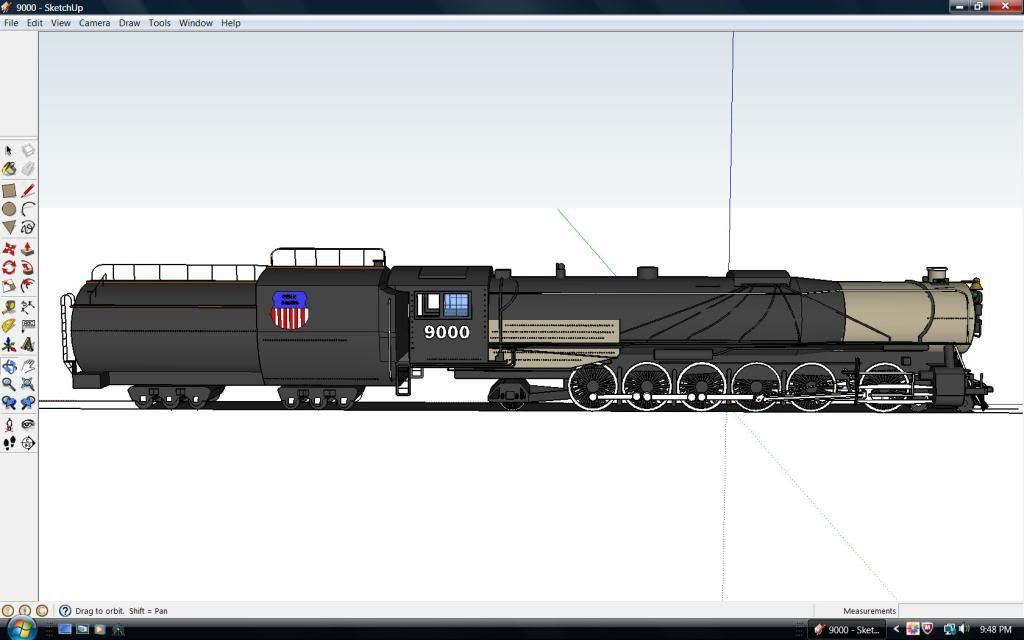Viewport: 1024px width, 640px height.
Task: Select the Push/Pull tool
Action: coord(27,249)
